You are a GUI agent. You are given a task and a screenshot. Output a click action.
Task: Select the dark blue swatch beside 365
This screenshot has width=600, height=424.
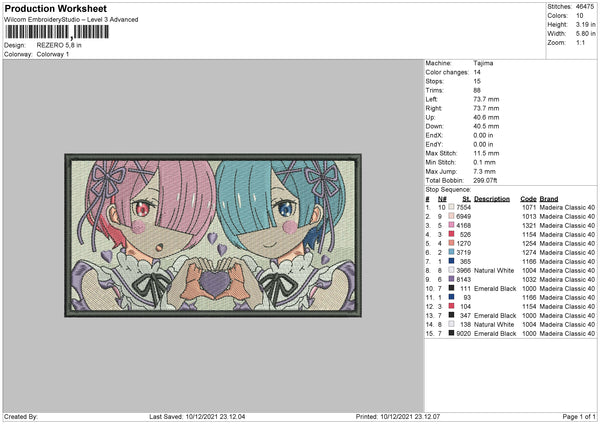pos(452,261)
